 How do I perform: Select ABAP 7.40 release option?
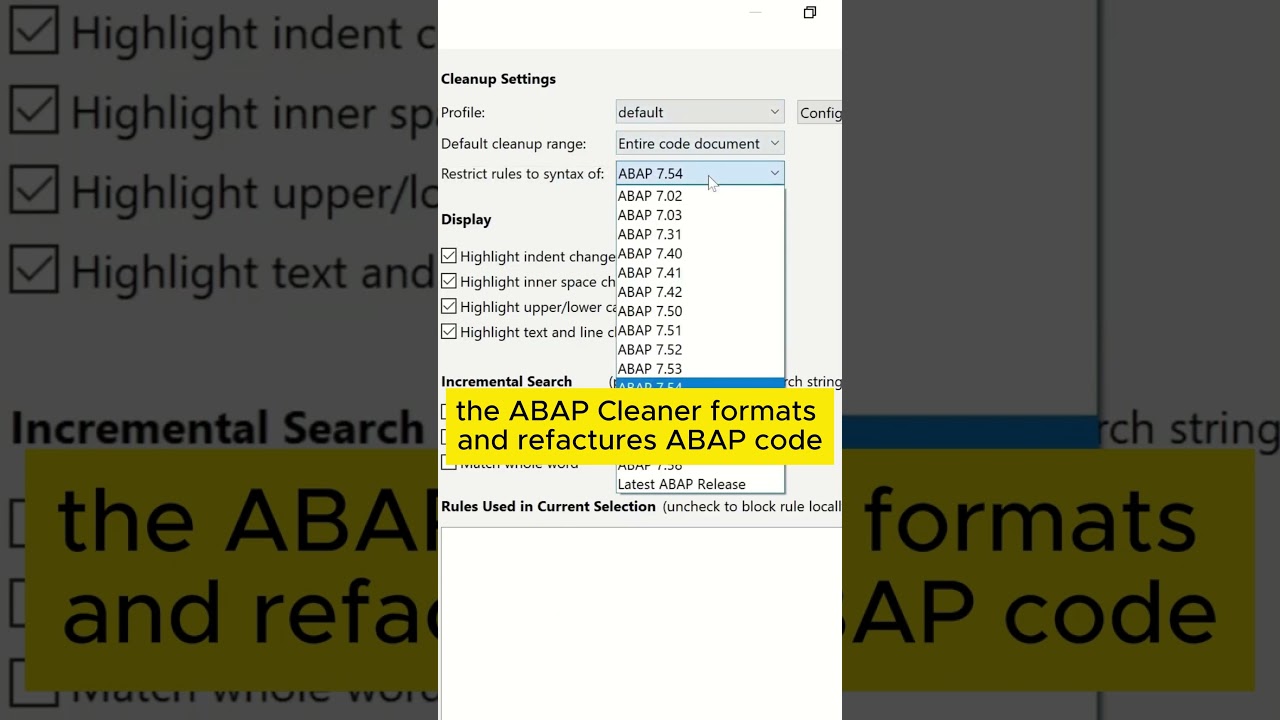(650, 254)
